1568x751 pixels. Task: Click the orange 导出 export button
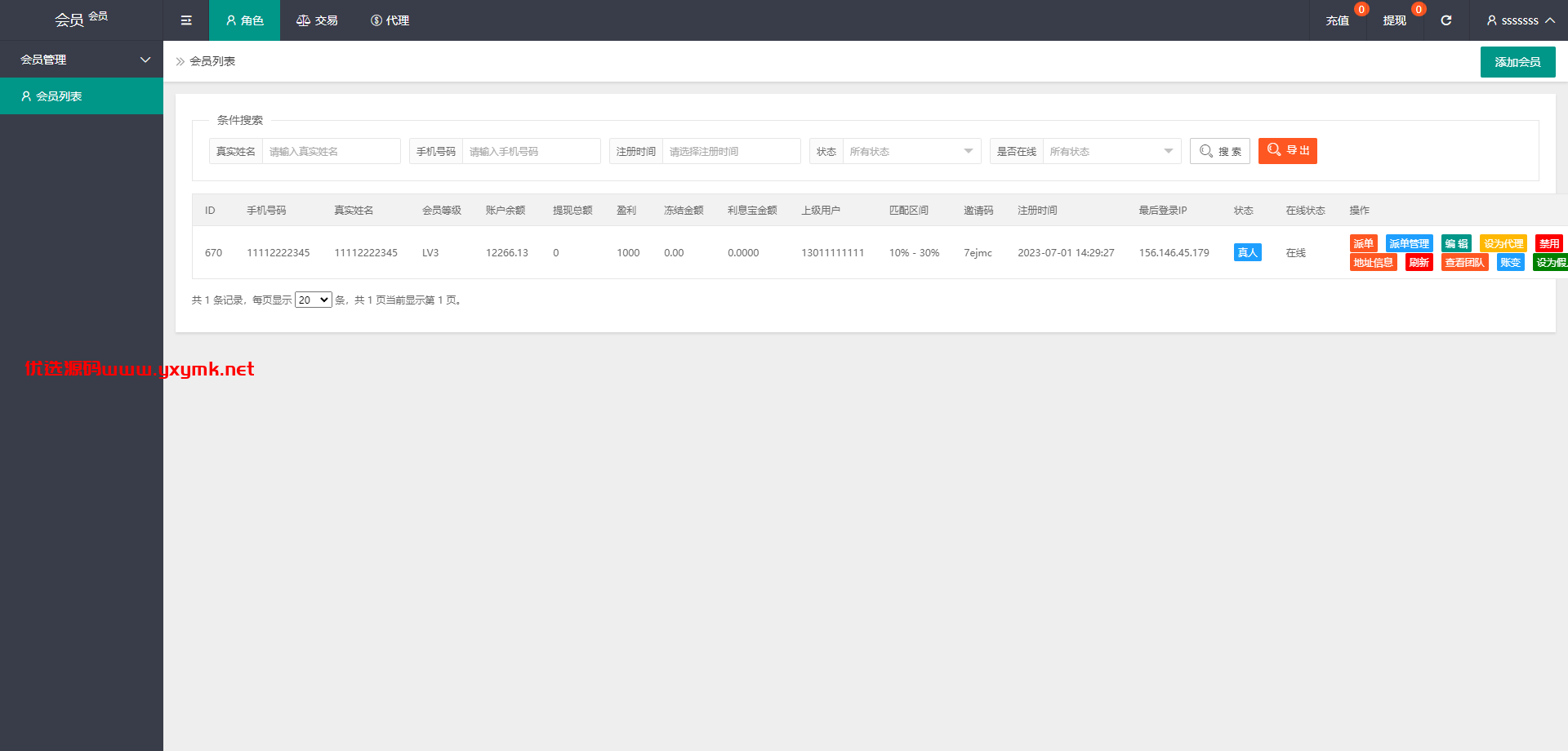[1288, 151]
